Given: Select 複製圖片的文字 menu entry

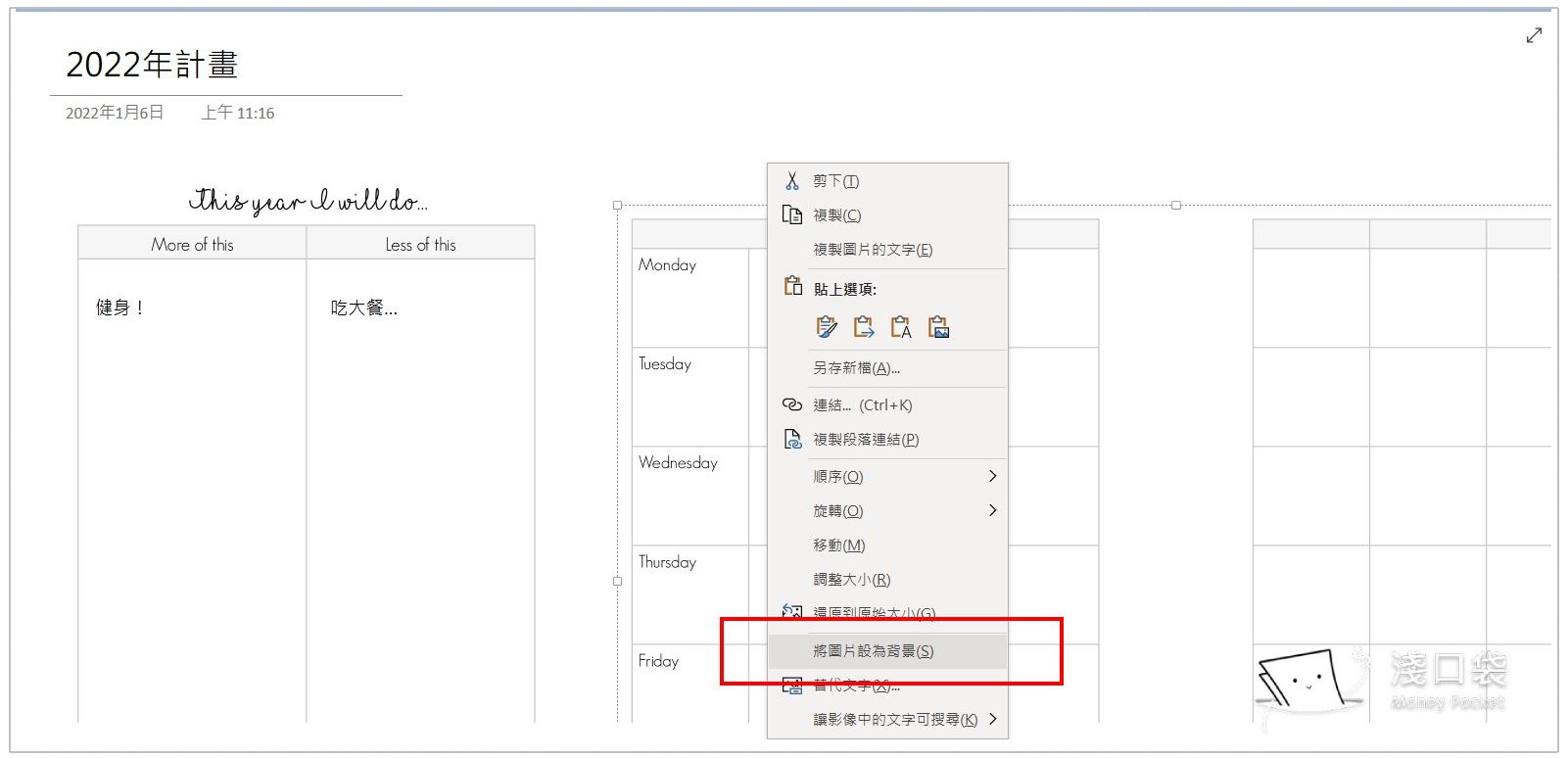Looking at the screenshot, I should pos(872,250).
